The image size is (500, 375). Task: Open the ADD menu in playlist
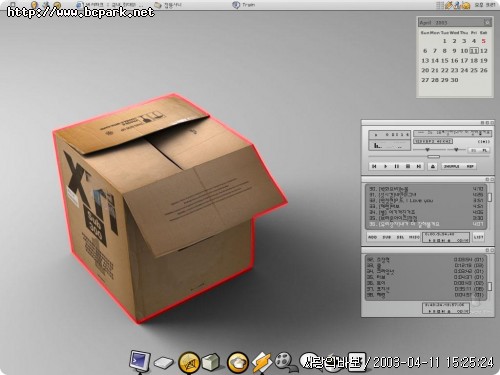click(373, 237)
